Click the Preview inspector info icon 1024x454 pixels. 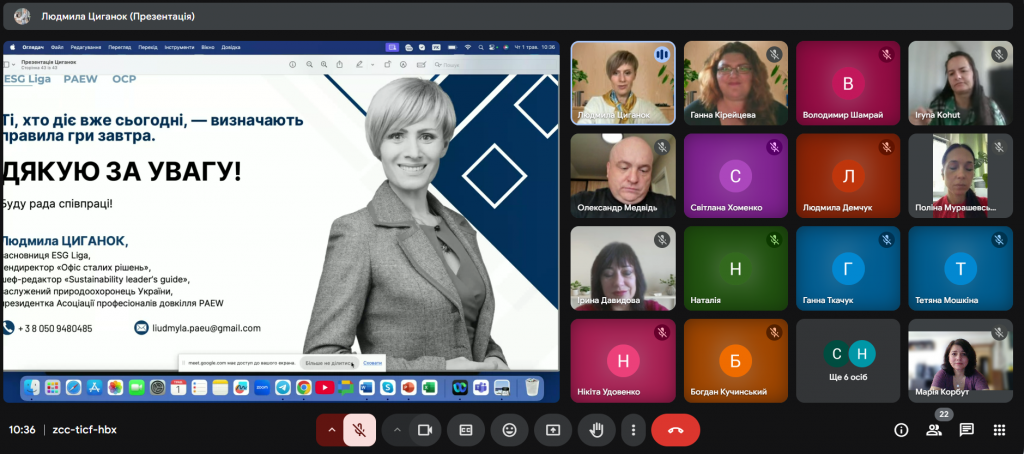coord(293,64)
